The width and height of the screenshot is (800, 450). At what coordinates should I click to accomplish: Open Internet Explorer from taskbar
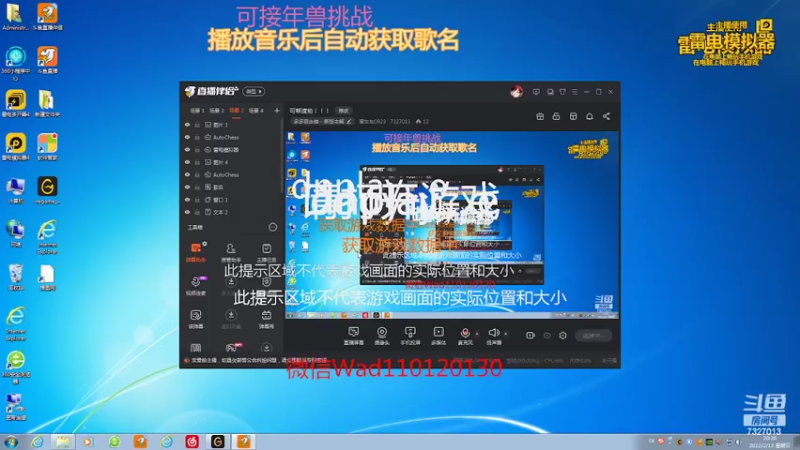37,442
